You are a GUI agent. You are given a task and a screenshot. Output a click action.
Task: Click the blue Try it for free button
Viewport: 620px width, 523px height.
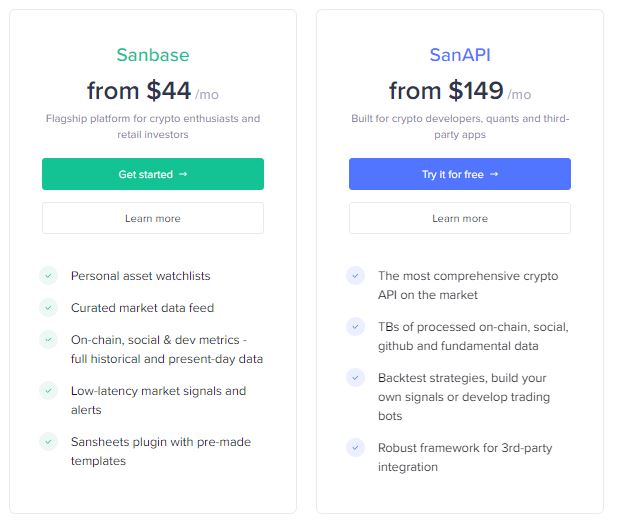(x=459, y=174)
